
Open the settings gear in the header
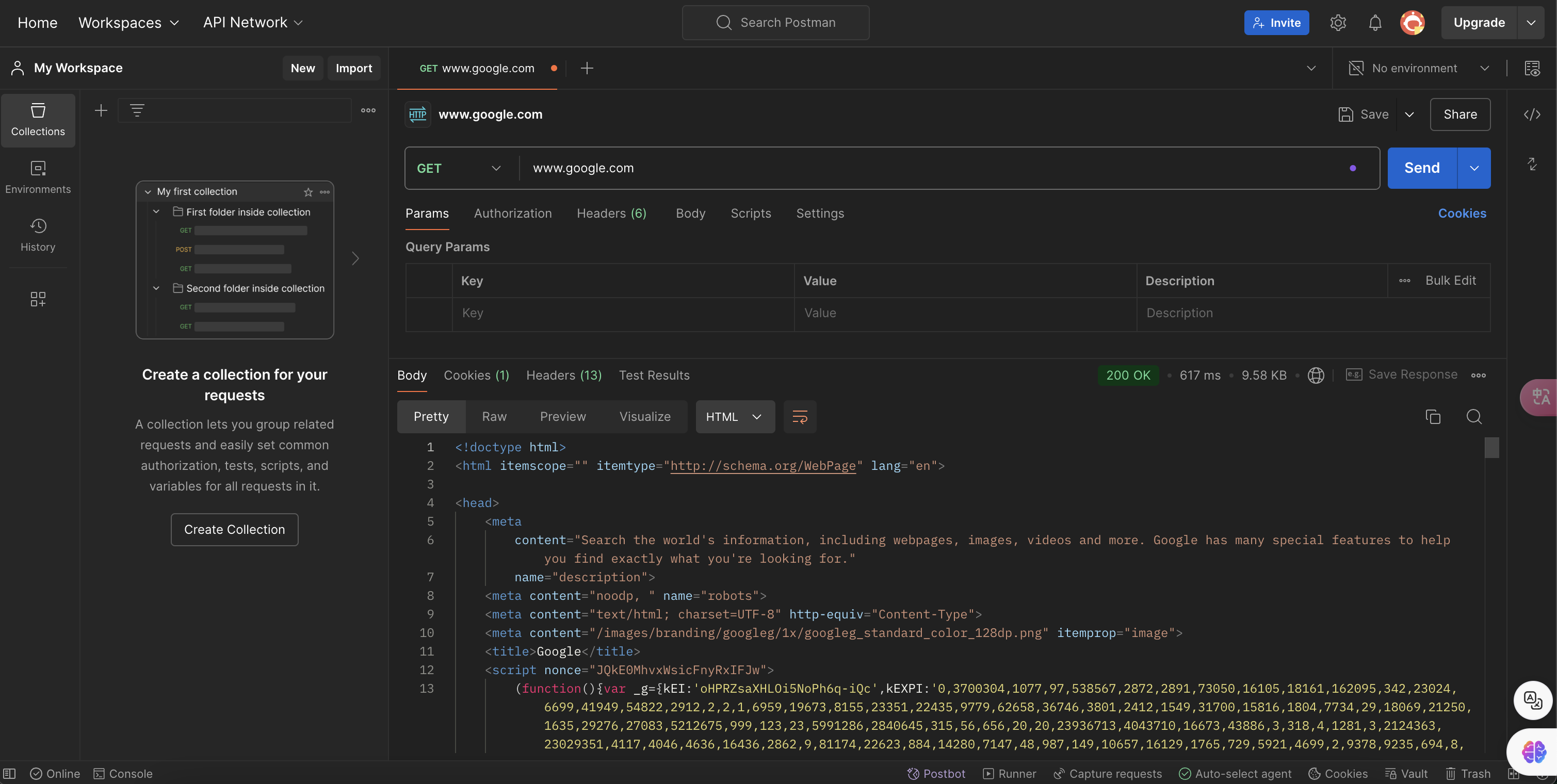tap(1338, 23)
